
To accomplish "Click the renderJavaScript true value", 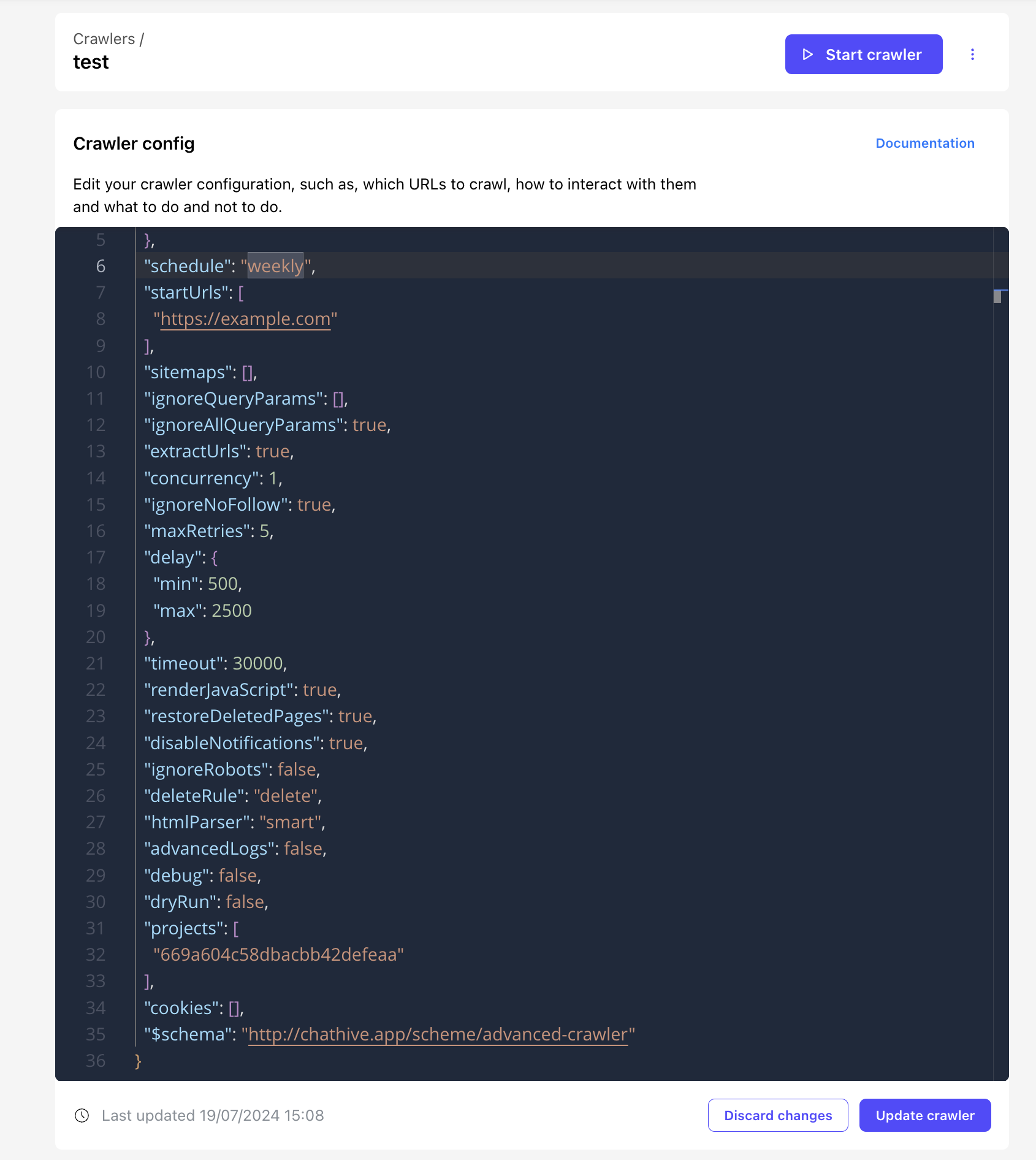I will (x=320, y=690).
